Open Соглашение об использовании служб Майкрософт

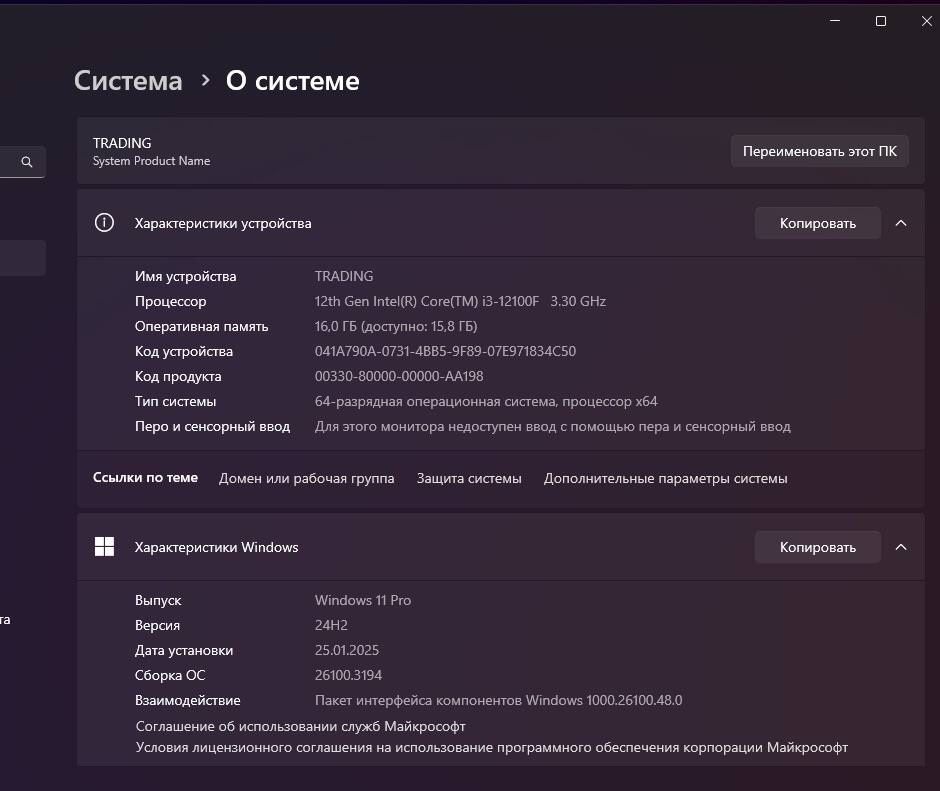pos(300,726)
